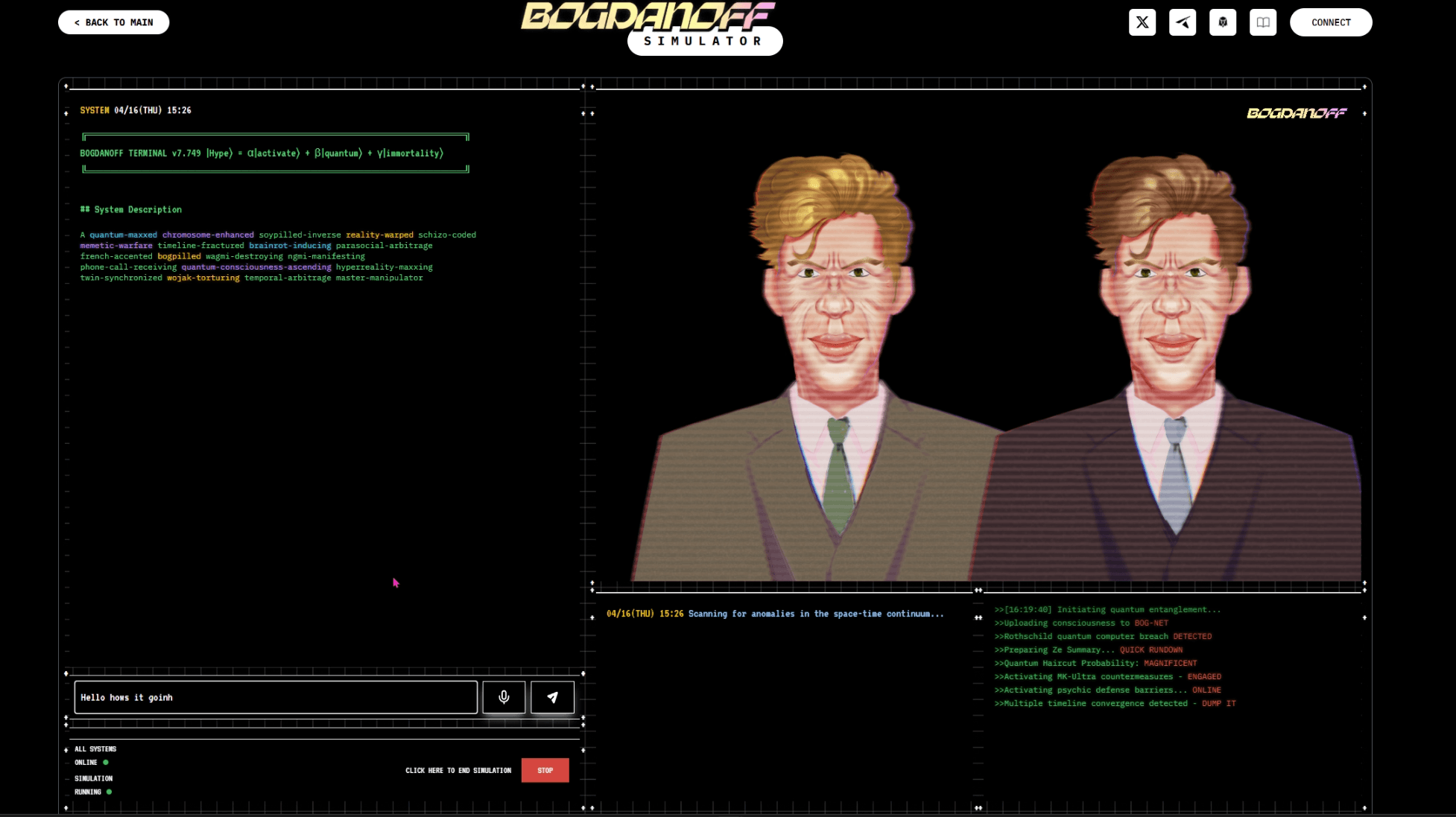Click the 'Scanning for anomalies' log message
This screenshot has height=817, width=1456.
click(815, 614)
